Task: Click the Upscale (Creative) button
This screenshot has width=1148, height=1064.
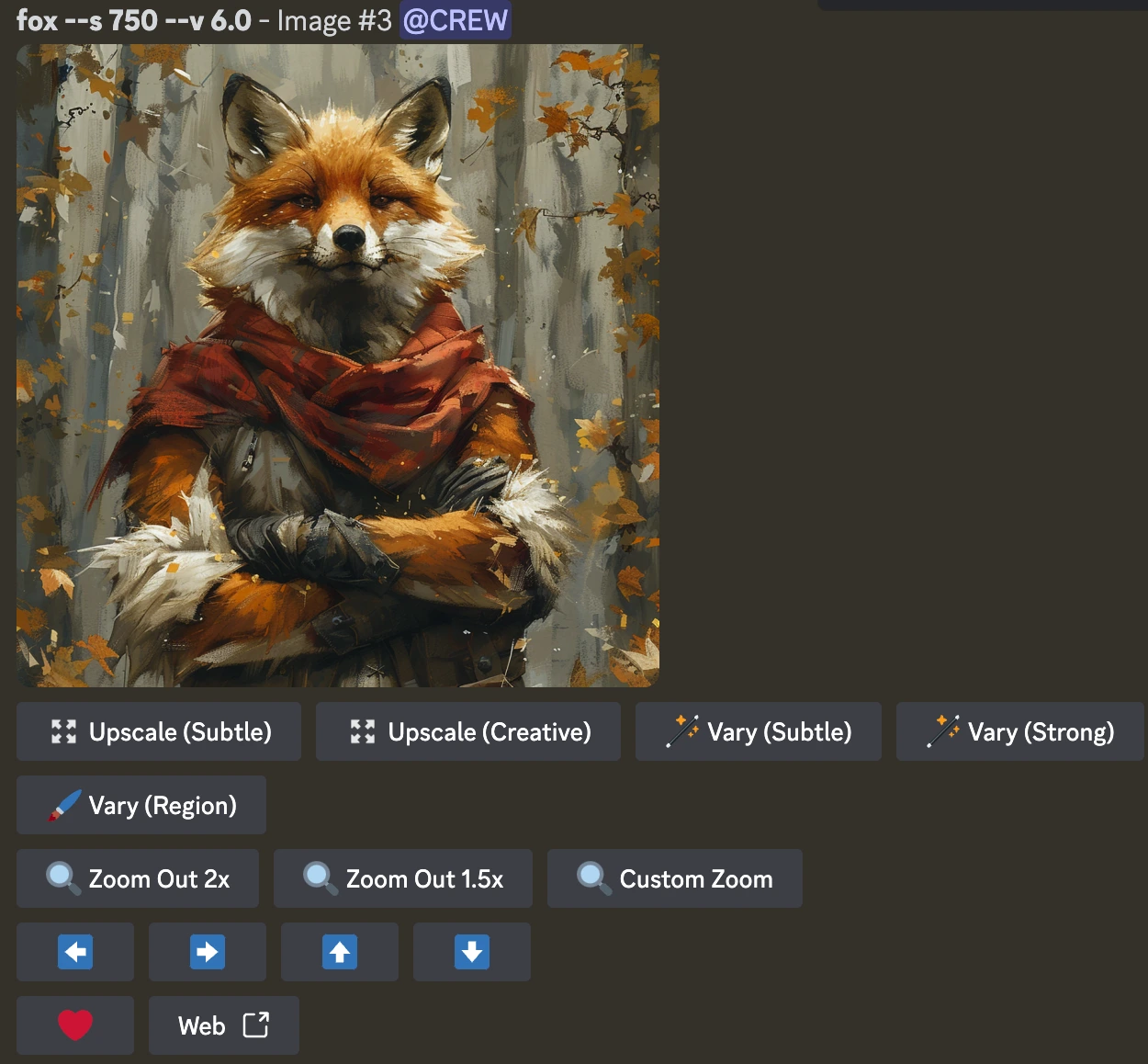Action: [x=468, y=731]
